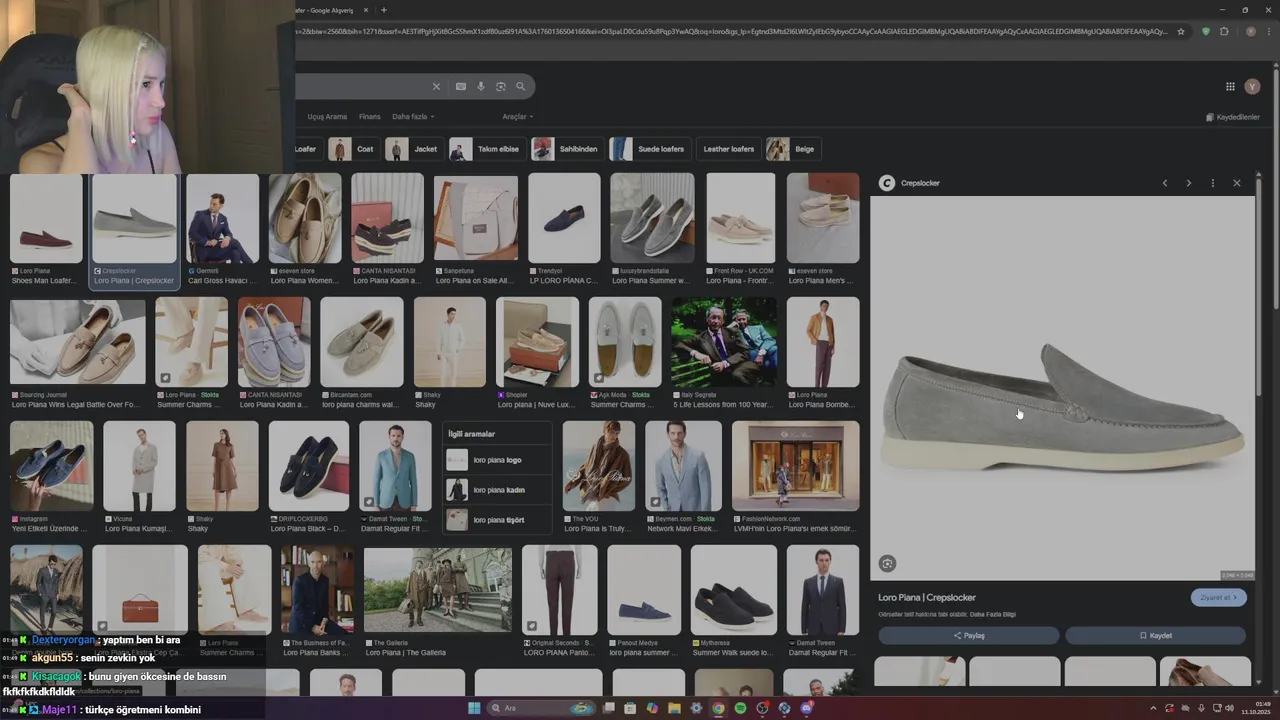This screenshot has height=720, width=1280.
Task: Open the Crepslocker source logo
Action: pos(886,183)
